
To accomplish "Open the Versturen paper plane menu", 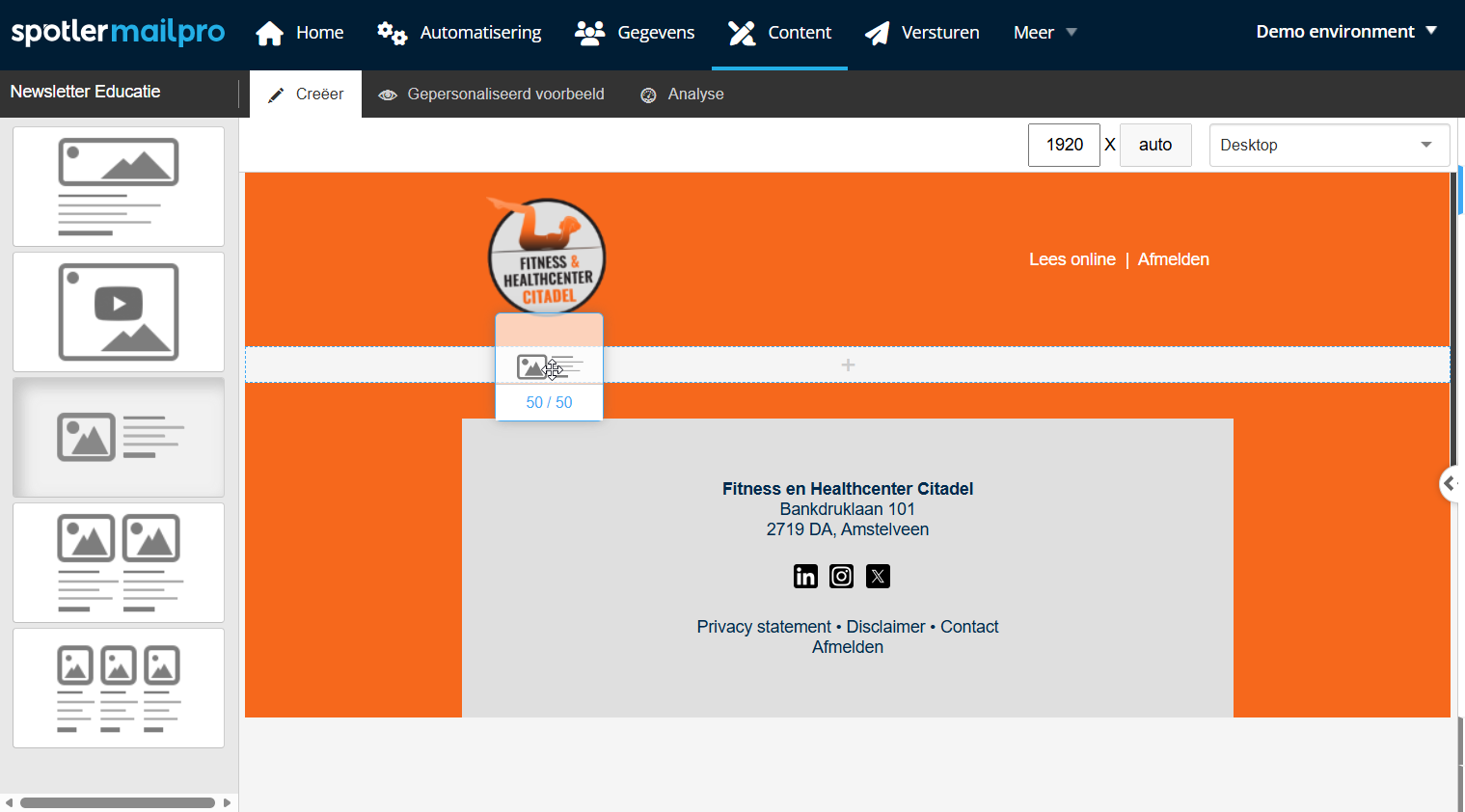I will coord(922,33).
